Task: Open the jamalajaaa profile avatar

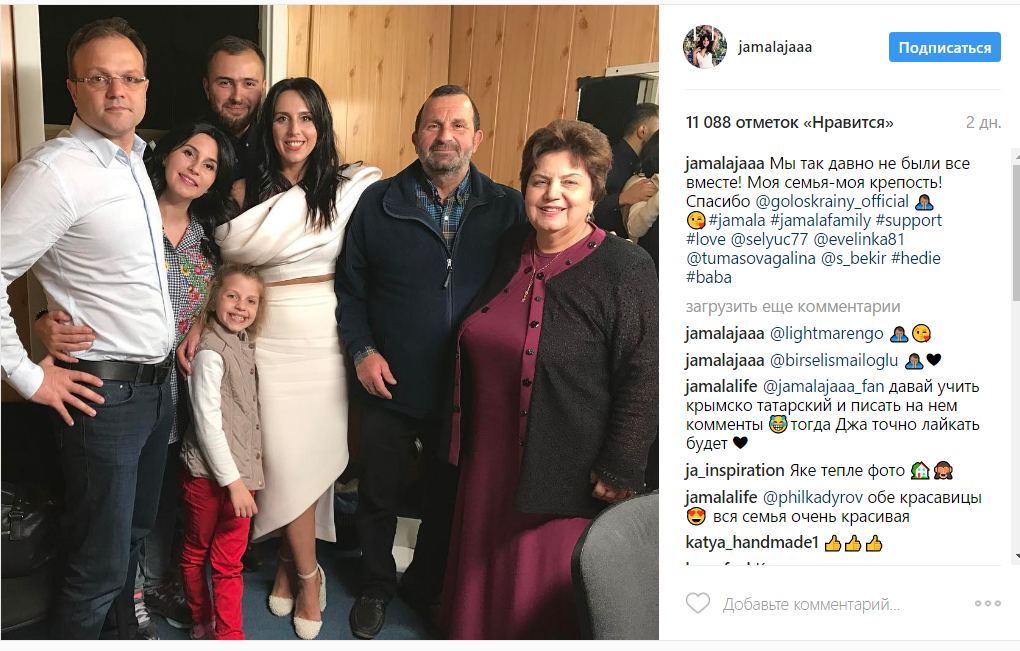Action: (x=705, y=47)
